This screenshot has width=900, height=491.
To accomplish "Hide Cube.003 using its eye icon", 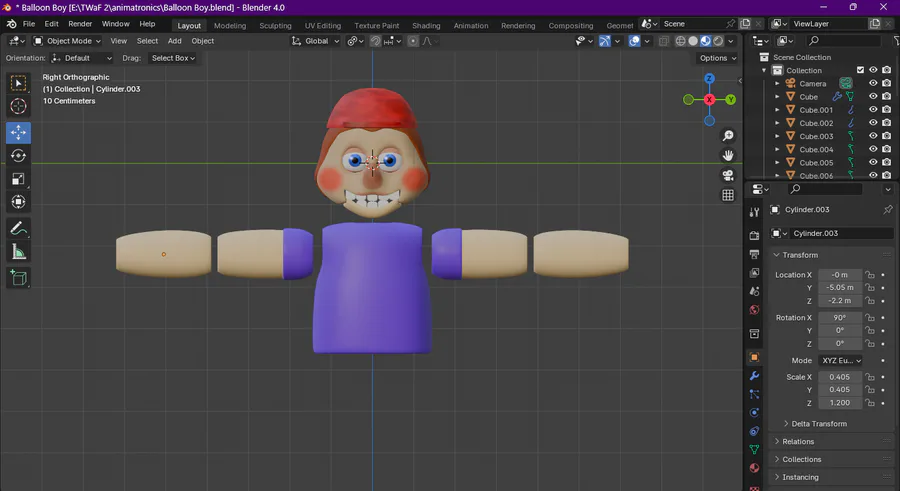I will tap(872, 136).
